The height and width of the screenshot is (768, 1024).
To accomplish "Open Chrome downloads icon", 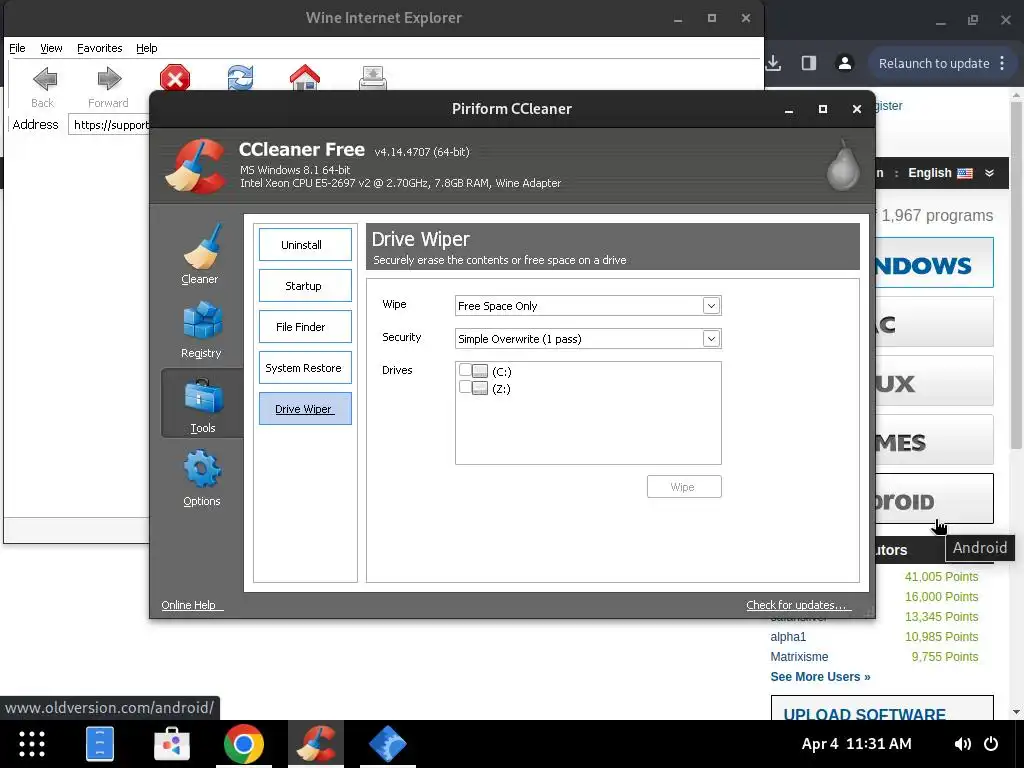I will click(773, 63).
